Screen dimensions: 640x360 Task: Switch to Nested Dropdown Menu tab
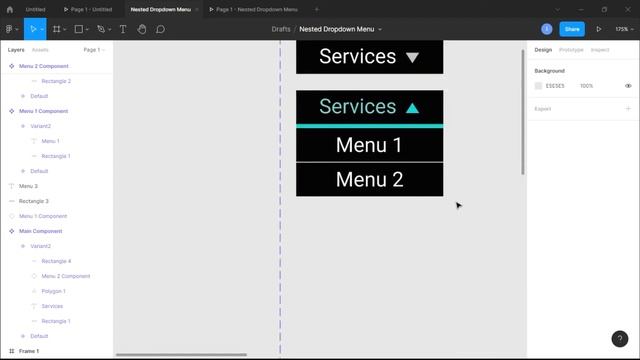tap(160, 9)
